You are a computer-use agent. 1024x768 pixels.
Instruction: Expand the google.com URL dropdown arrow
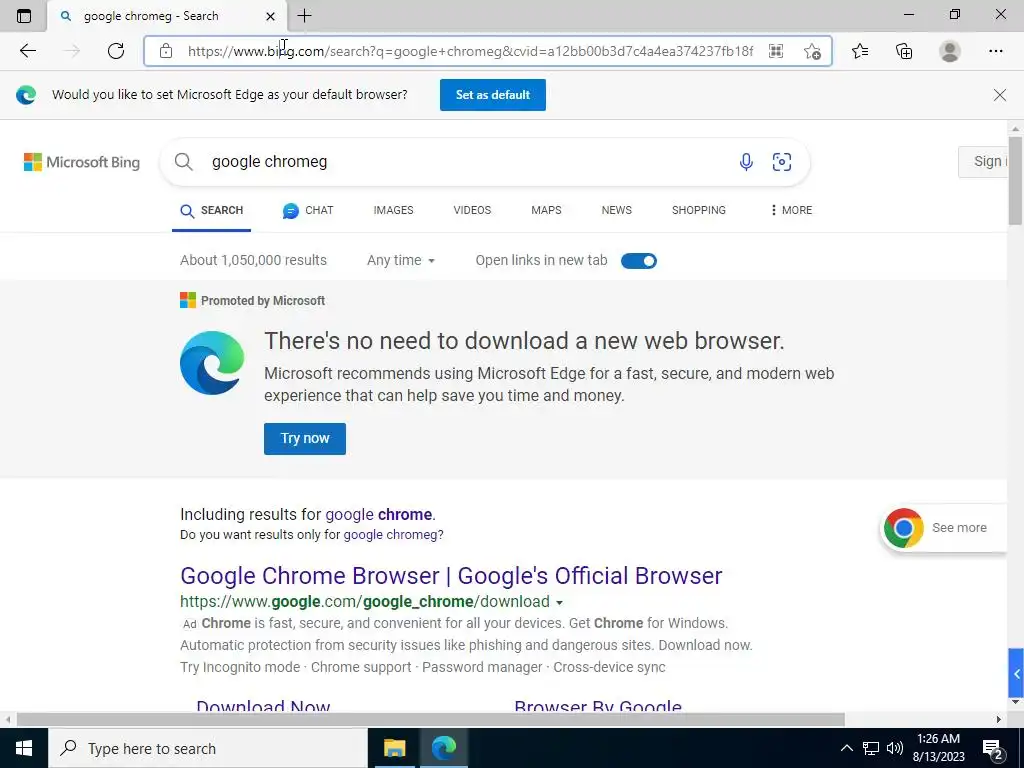[x=559, y=603]
